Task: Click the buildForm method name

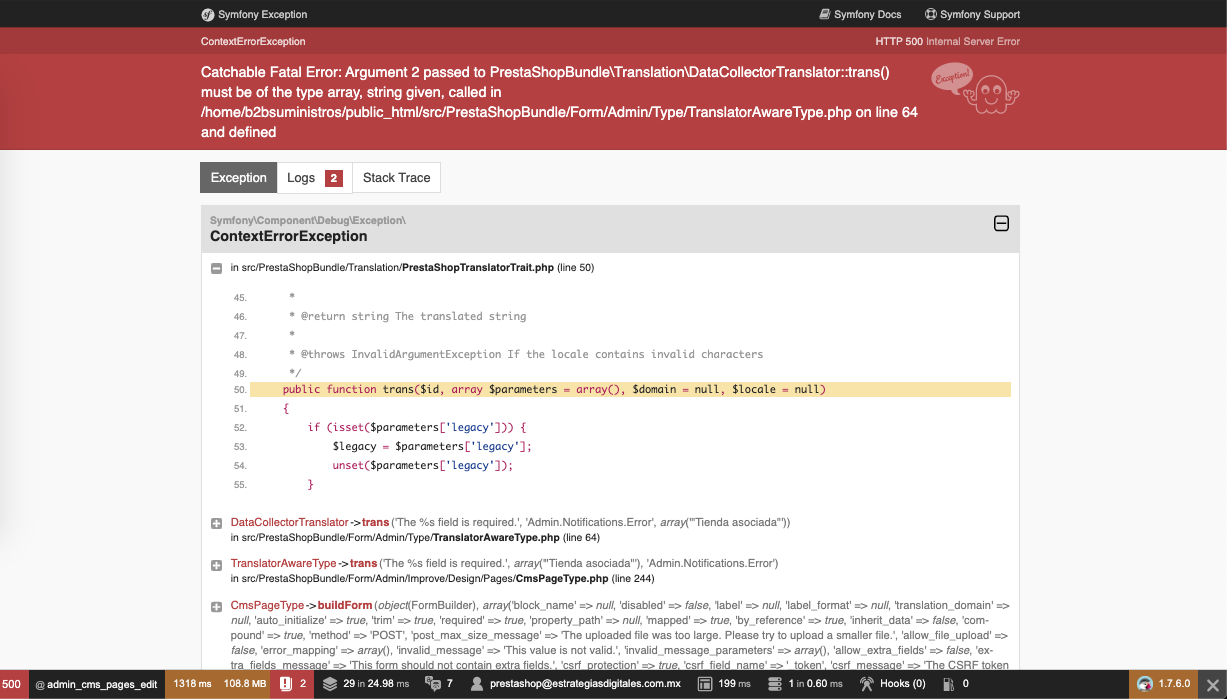Action: coord(345,605)
